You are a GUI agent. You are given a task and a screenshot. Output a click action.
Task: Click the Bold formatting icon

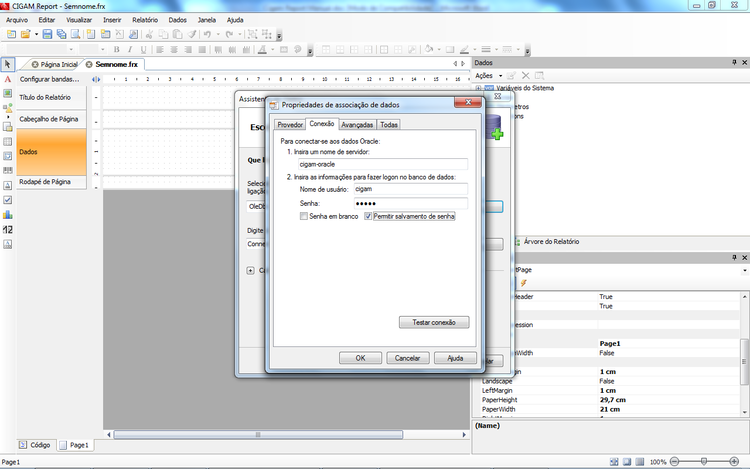point(116,49)
